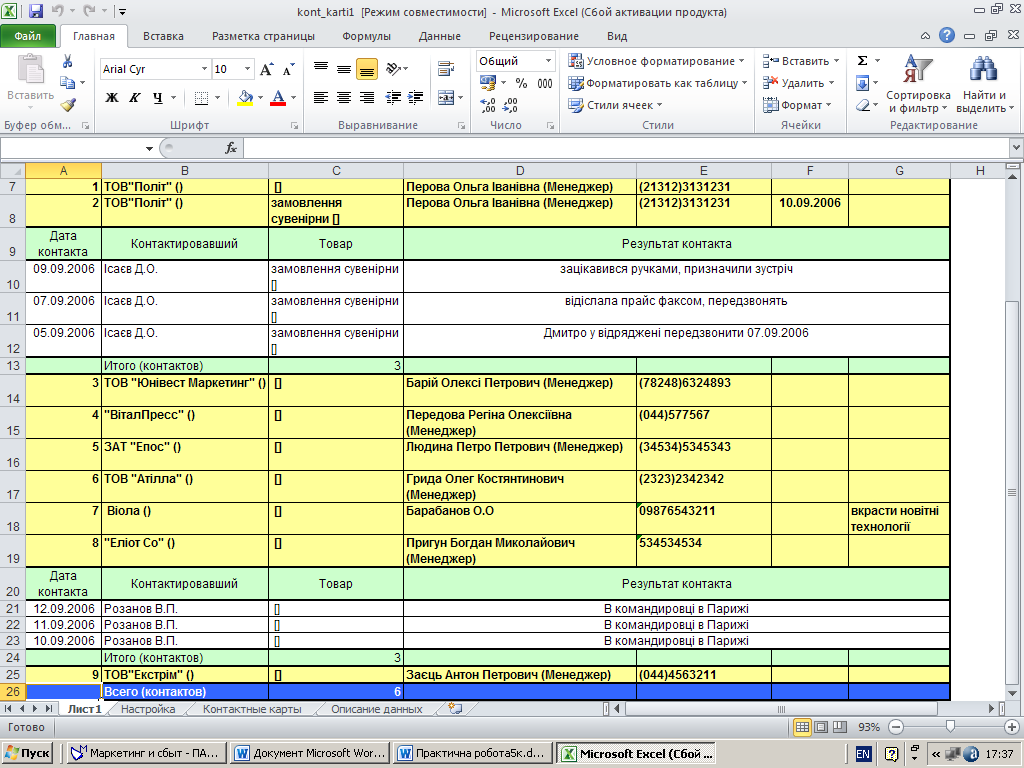This screenshot has height=768, width=1024.
Task: Save workbook via quick access floppy icon
Action: pyautogui.click(x=36, y=11)
